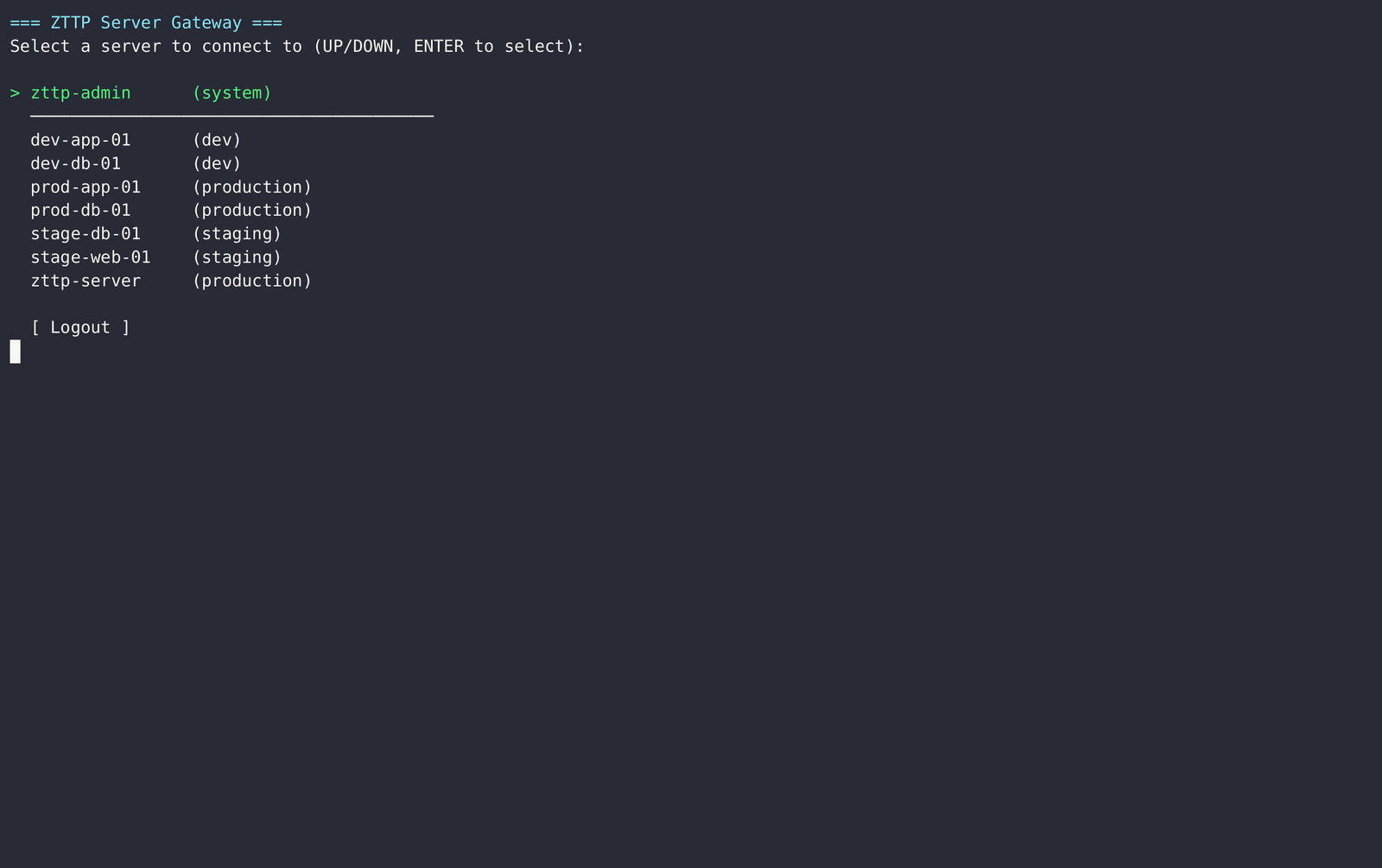Viewport: 1382px width, 868px height.
Task: Click the (staging) tag beside stage-web-01
Action: (x=237, y=257)
